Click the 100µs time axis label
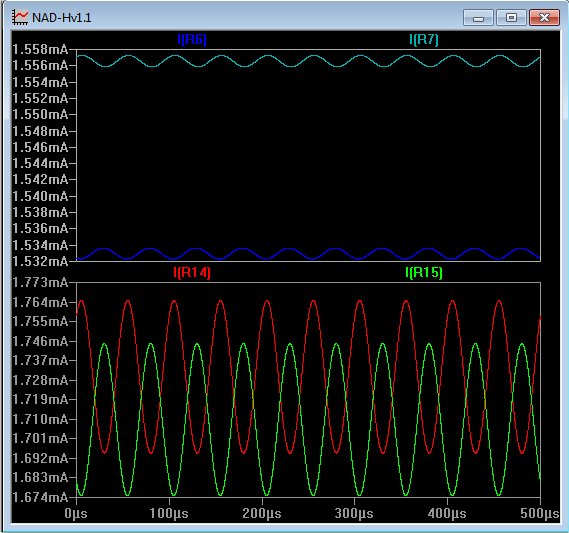This screenshot has height=533, width=569. pyautogui.click(x=169, y=514)
